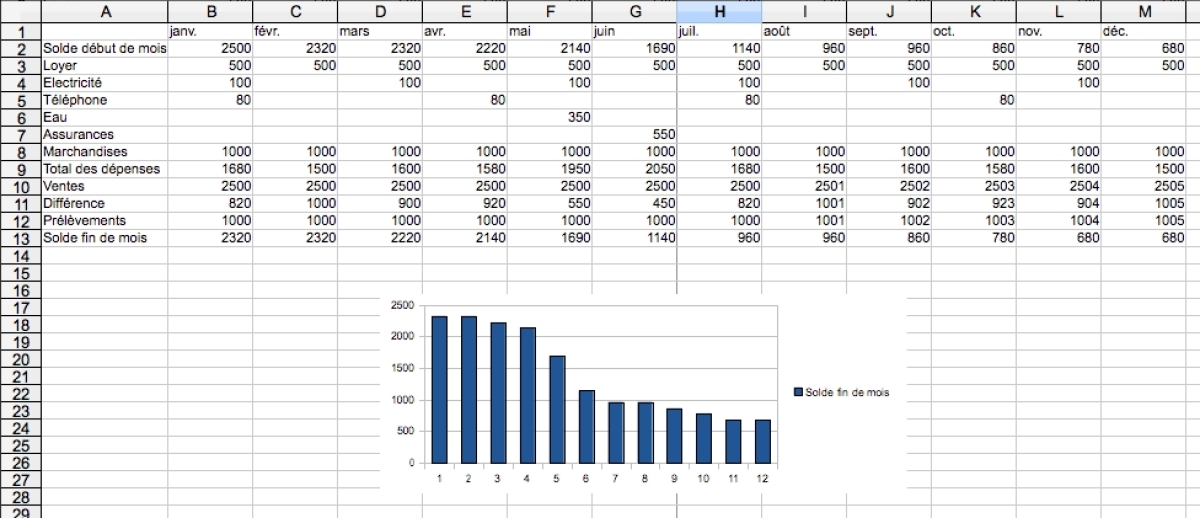Select the 'Electricité' label cell
The width and height of the screenshot is (1200, 518).
click(x=104, y=82)
